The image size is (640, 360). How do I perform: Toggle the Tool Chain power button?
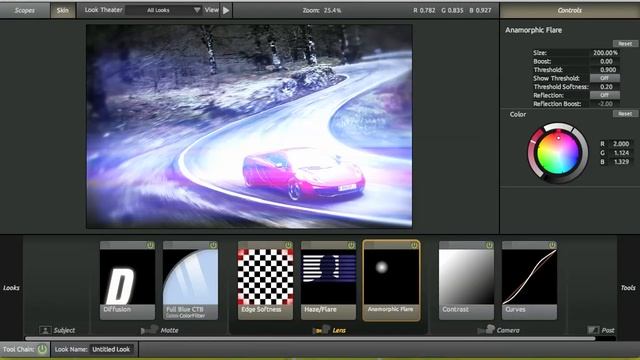(x=42, y=349)
